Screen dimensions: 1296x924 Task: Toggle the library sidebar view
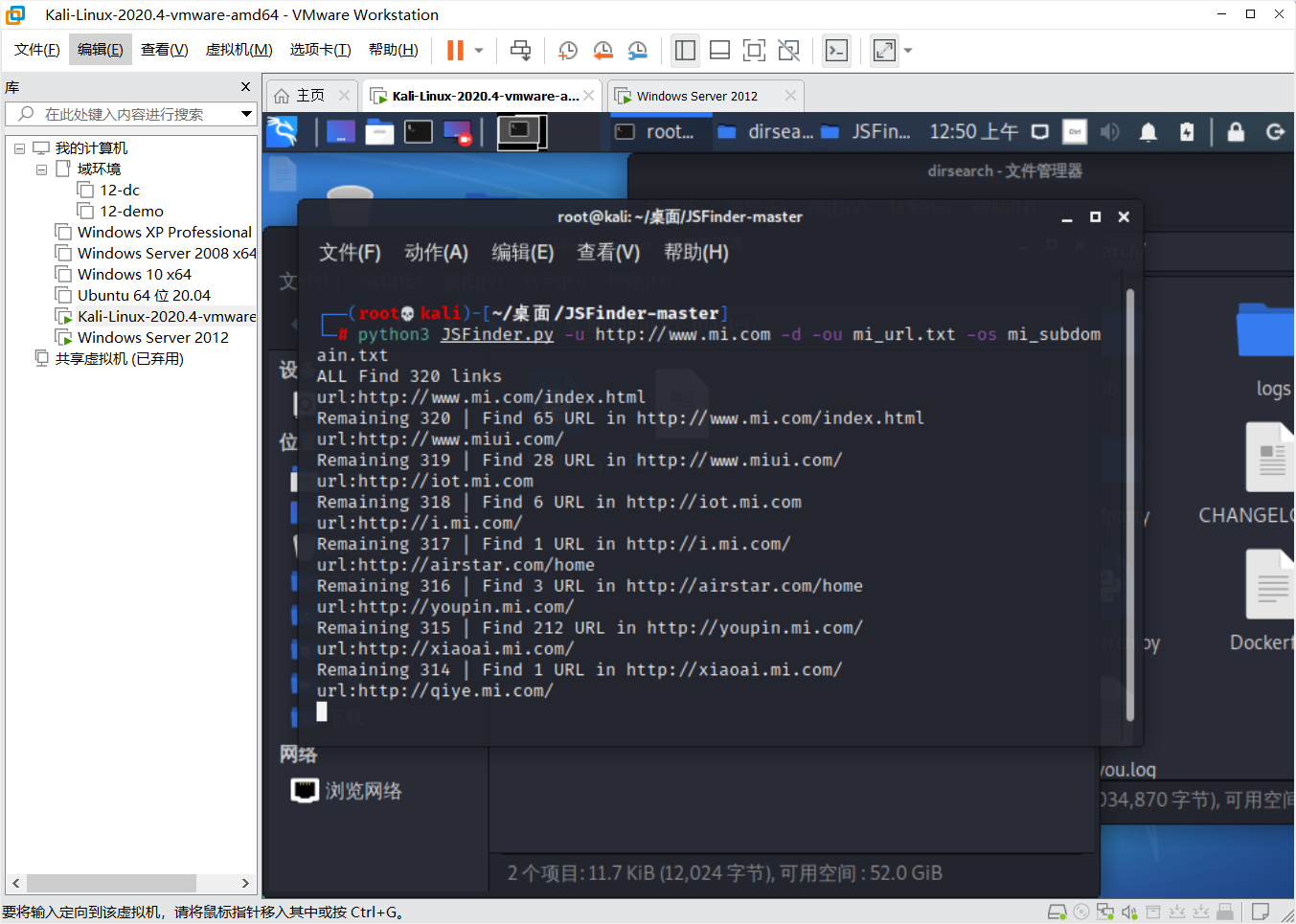(x=685, y=50)
